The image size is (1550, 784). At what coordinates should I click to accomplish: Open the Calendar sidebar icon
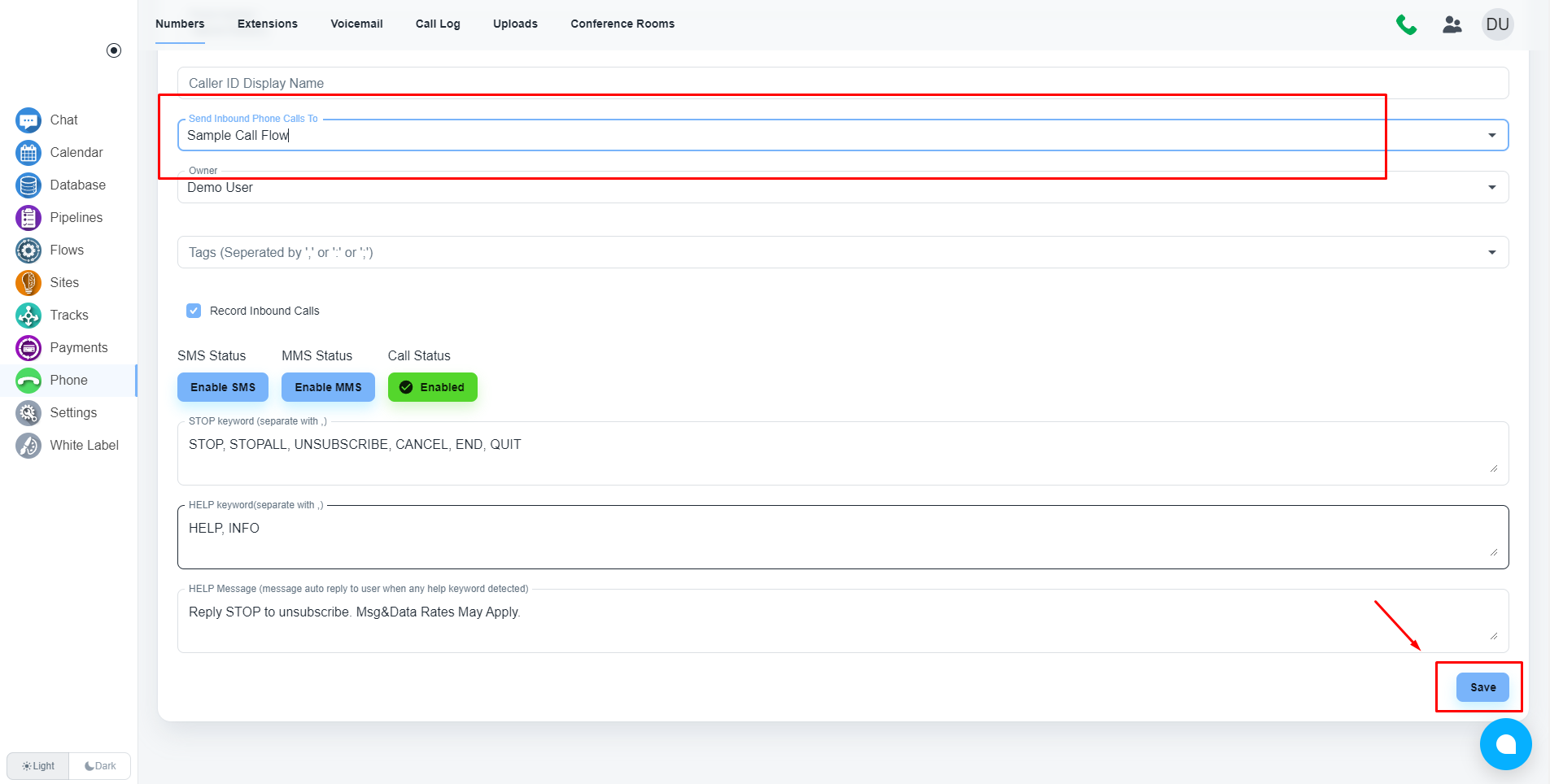[x=28, y=153]
